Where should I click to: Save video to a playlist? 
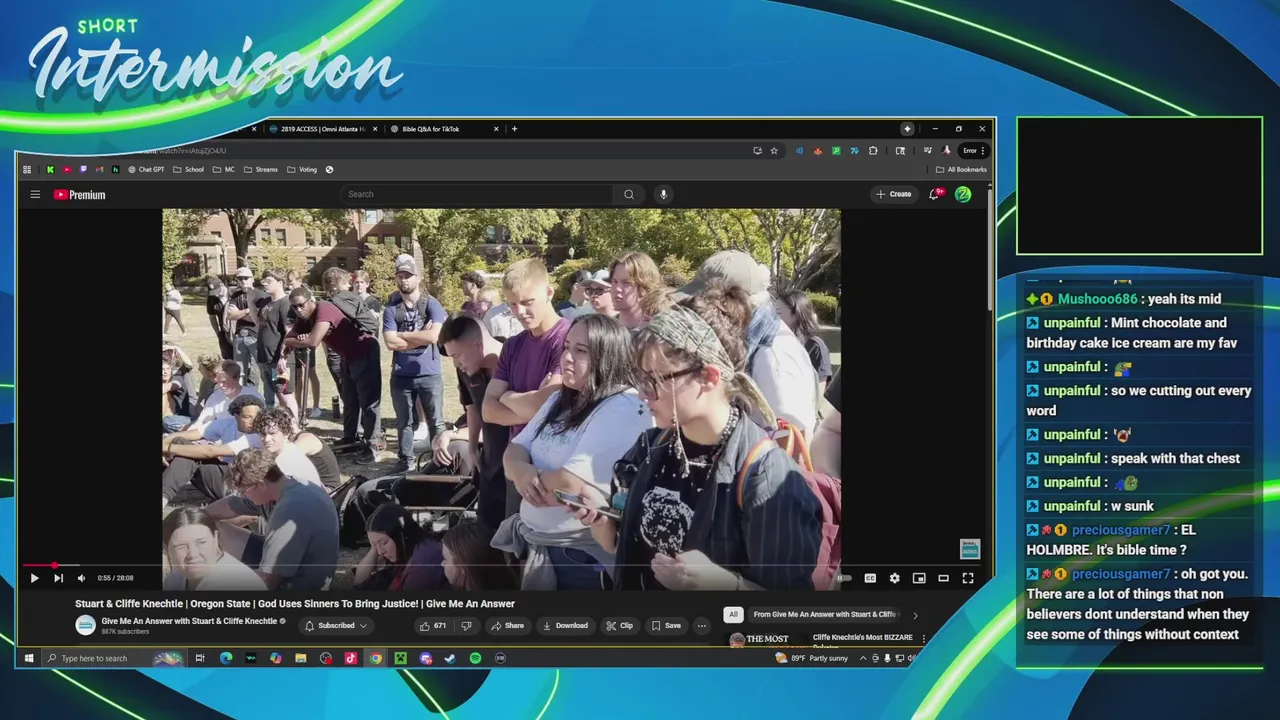tap(666, 626)
